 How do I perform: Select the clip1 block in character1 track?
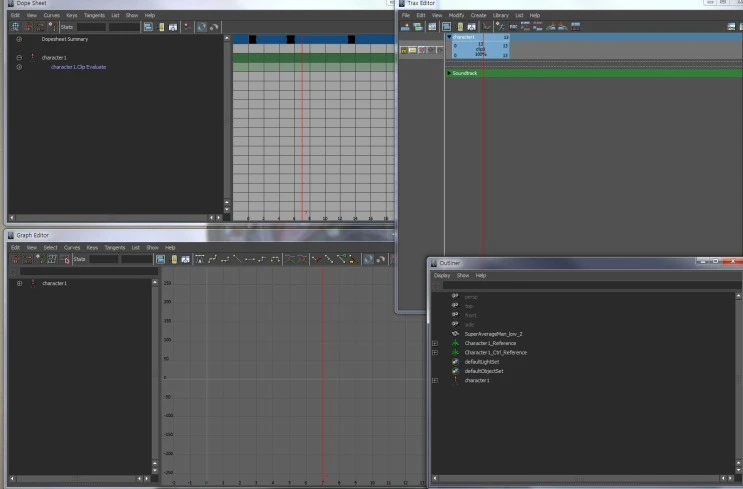coord(480,49)
